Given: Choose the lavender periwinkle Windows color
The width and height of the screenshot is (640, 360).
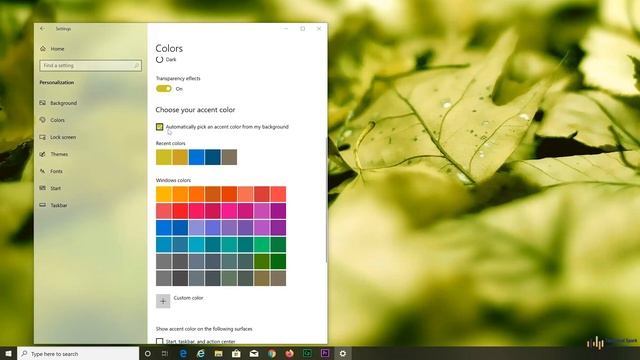Looking at the screenshot, I should point(196,228).
